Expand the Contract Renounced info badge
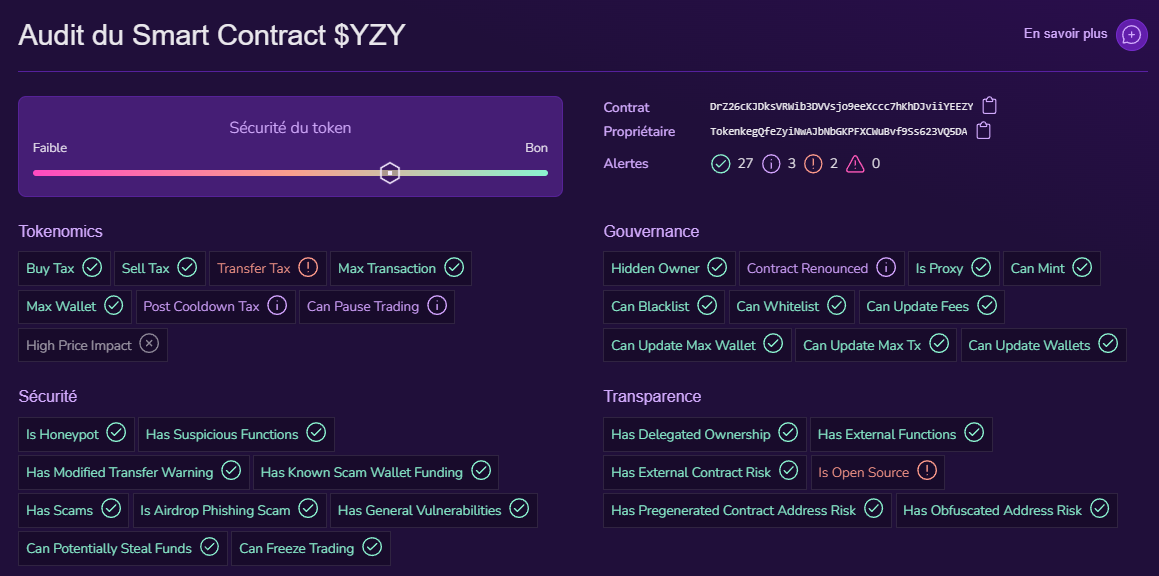This screenshot has height=576, width=1159. pos(884,267)
